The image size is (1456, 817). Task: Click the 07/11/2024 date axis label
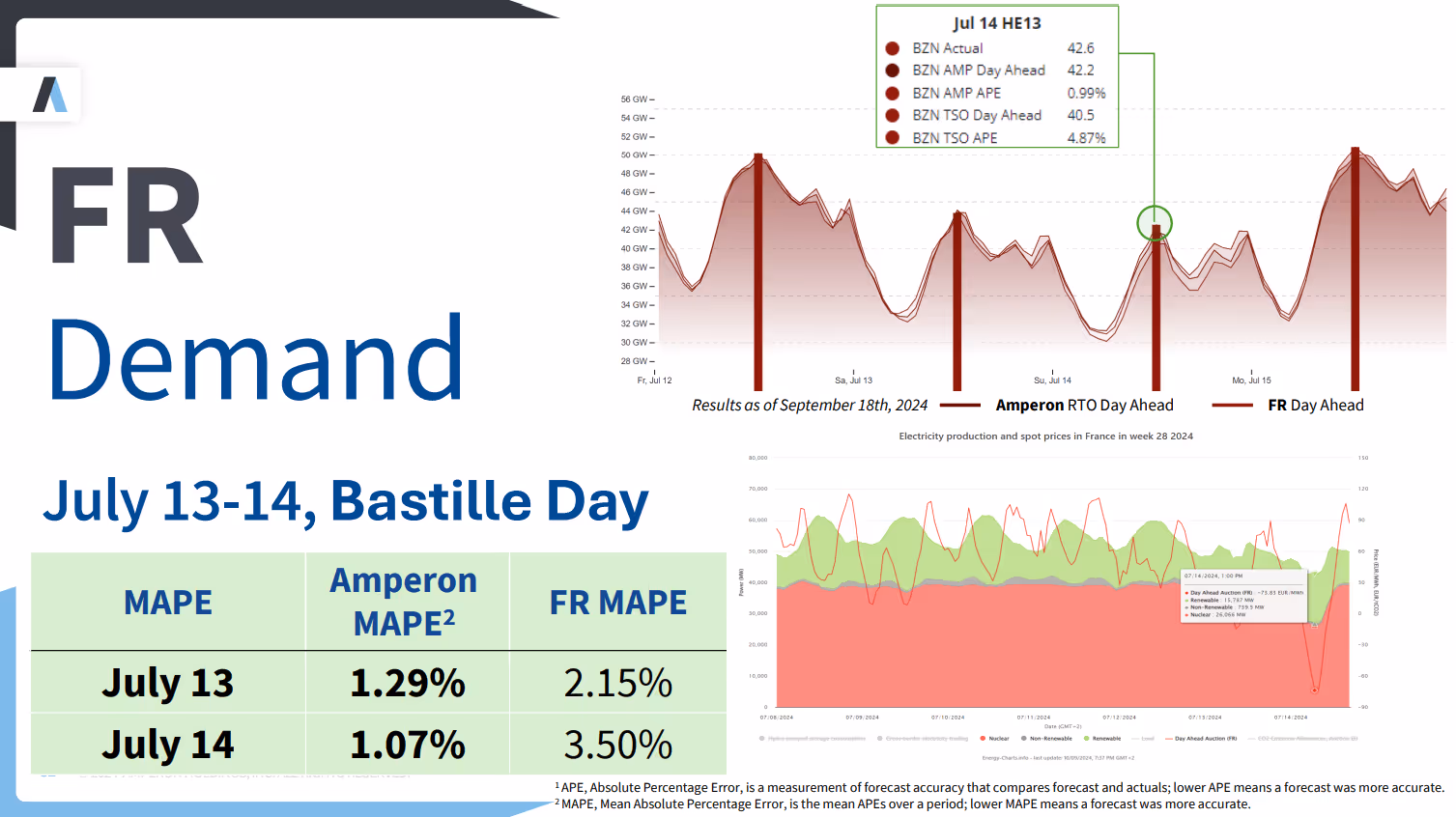click(1034, 718)
